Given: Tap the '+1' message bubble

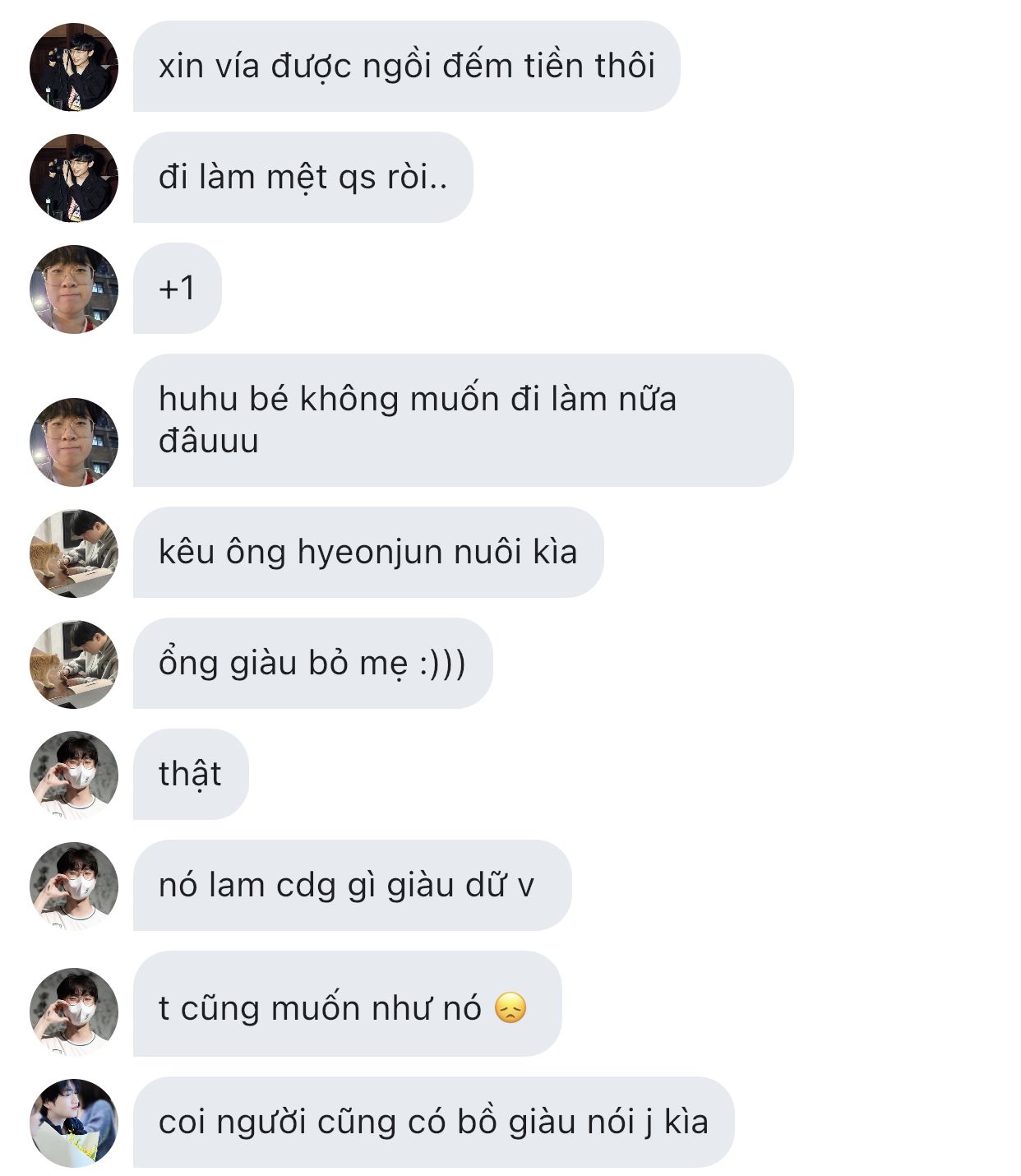Looking at the screenshot, I should [x=178, y=288].
